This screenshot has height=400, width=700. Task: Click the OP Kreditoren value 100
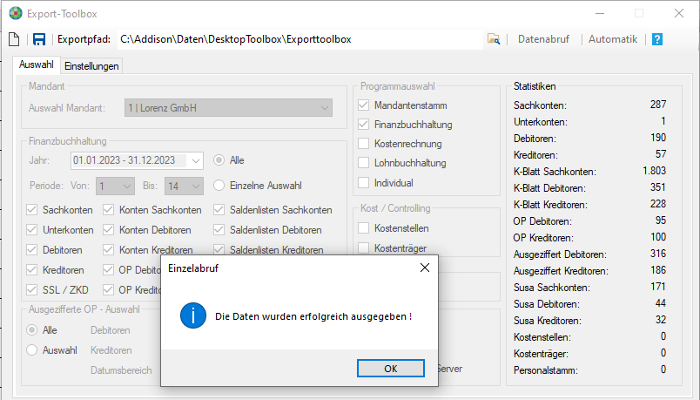658,237
